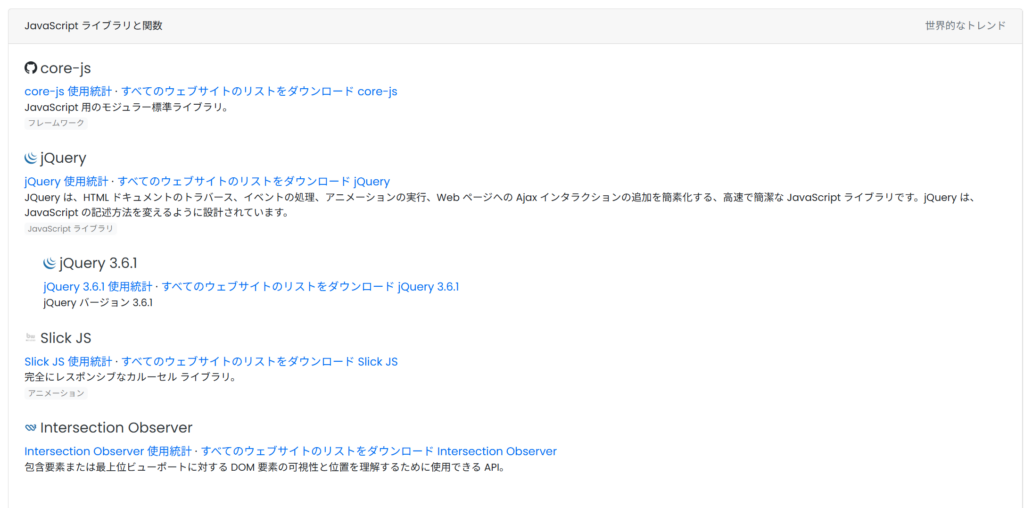The image size is (1024, 508).
Task: Open the core-js 使用統計 link
Action: tap(210, 91)
